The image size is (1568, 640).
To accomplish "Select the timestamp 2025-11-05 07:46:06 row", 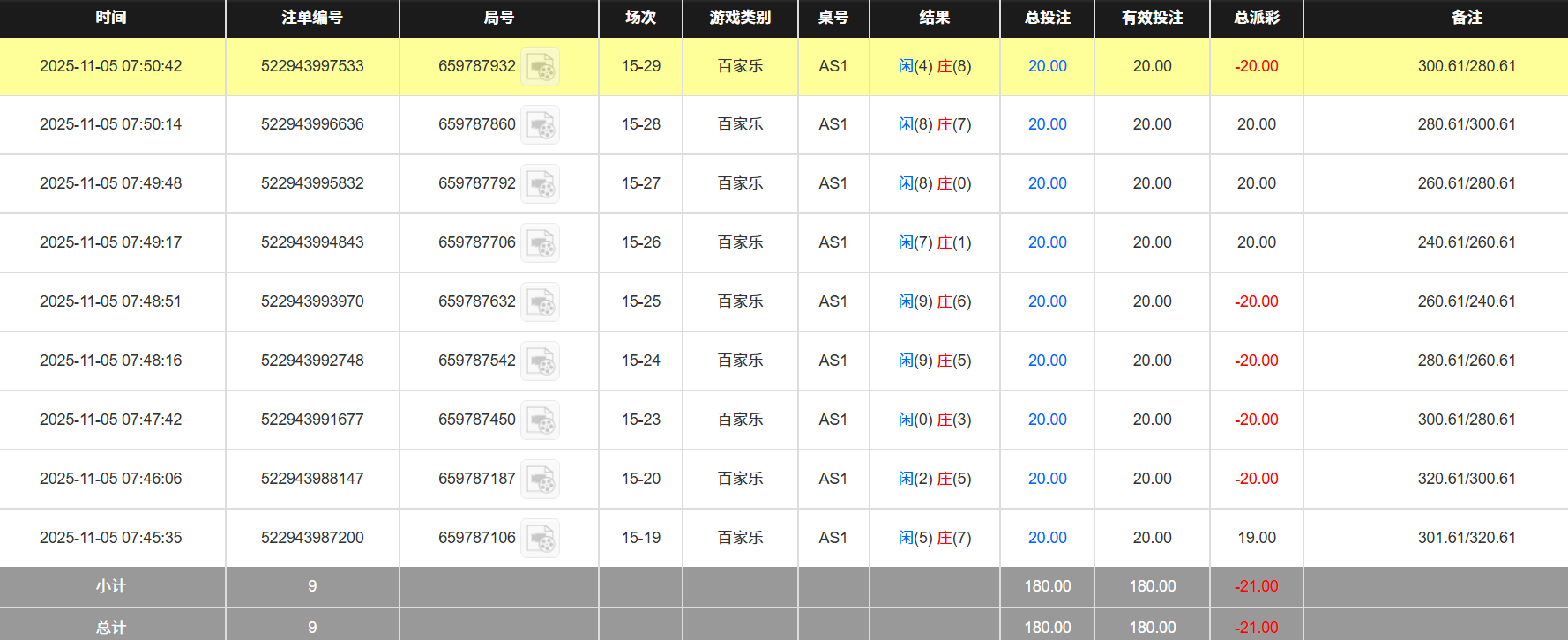I will coord(111,479).
